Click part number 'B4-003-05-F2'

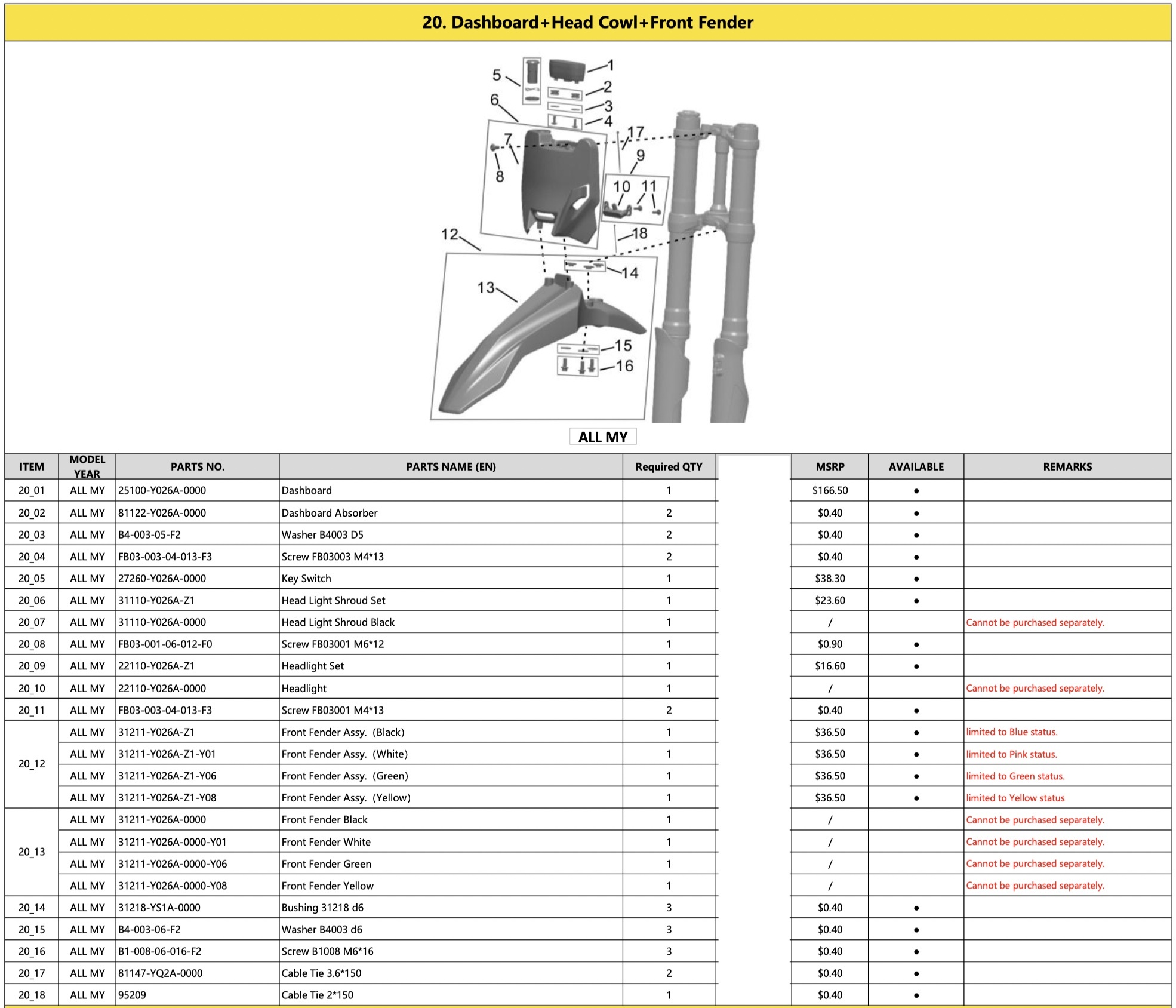pos(149,534)
